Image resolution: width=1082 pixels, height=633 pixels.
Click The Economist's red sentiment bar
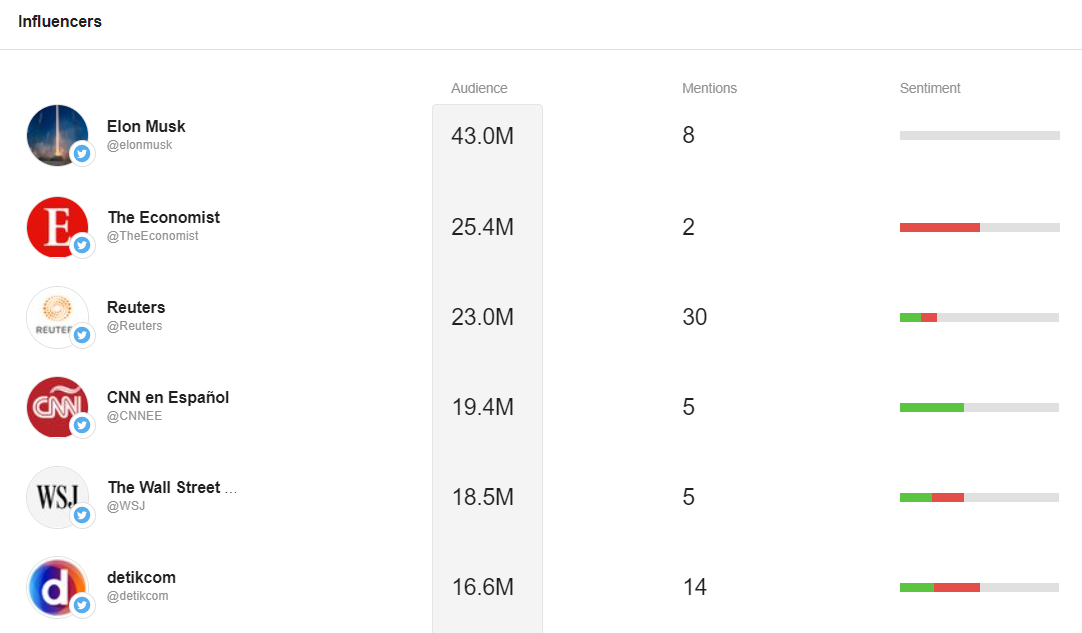[940, 227]
